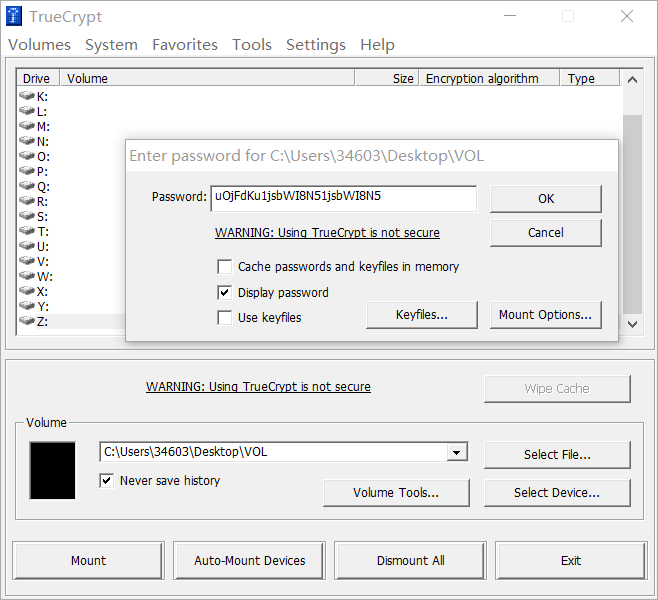658x600 pixels.
Task: Open Mount Options...
Action: click(x=546, y=315)
